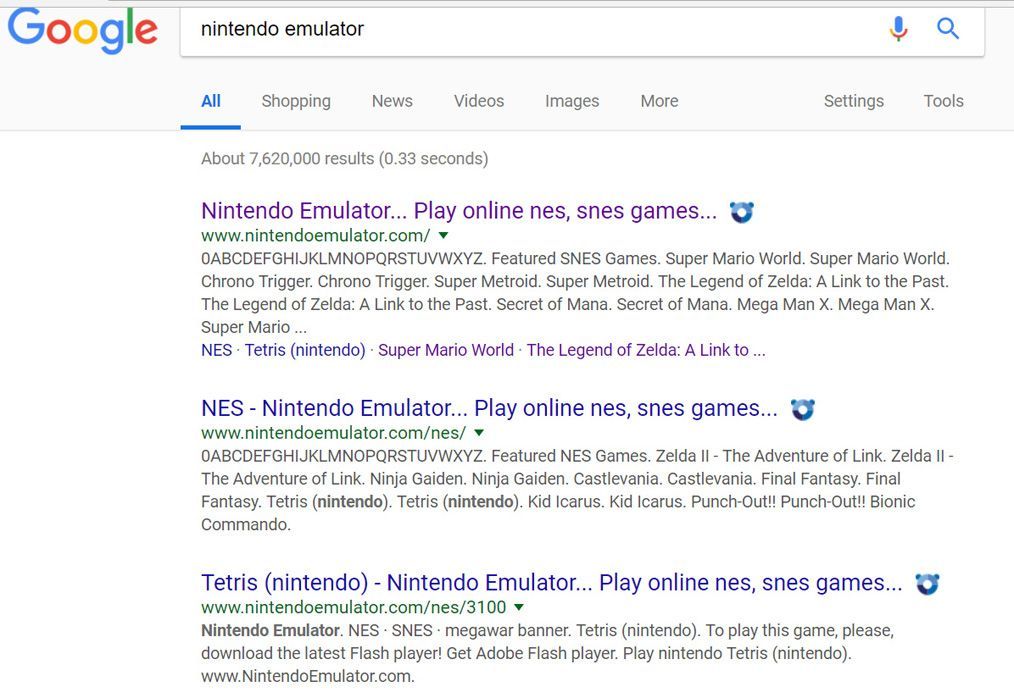Start voice search with the microphone icon
Viewport: 1014px width, 698px height.
pyautogui.click(x=898, y=28)
